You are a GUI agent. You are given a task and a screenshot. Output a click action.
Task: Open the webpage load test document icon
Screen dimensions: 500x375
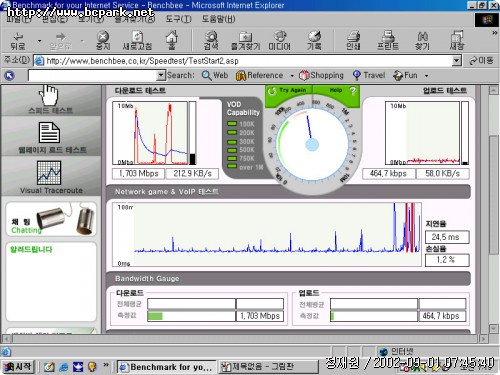[x=49, y=132]
